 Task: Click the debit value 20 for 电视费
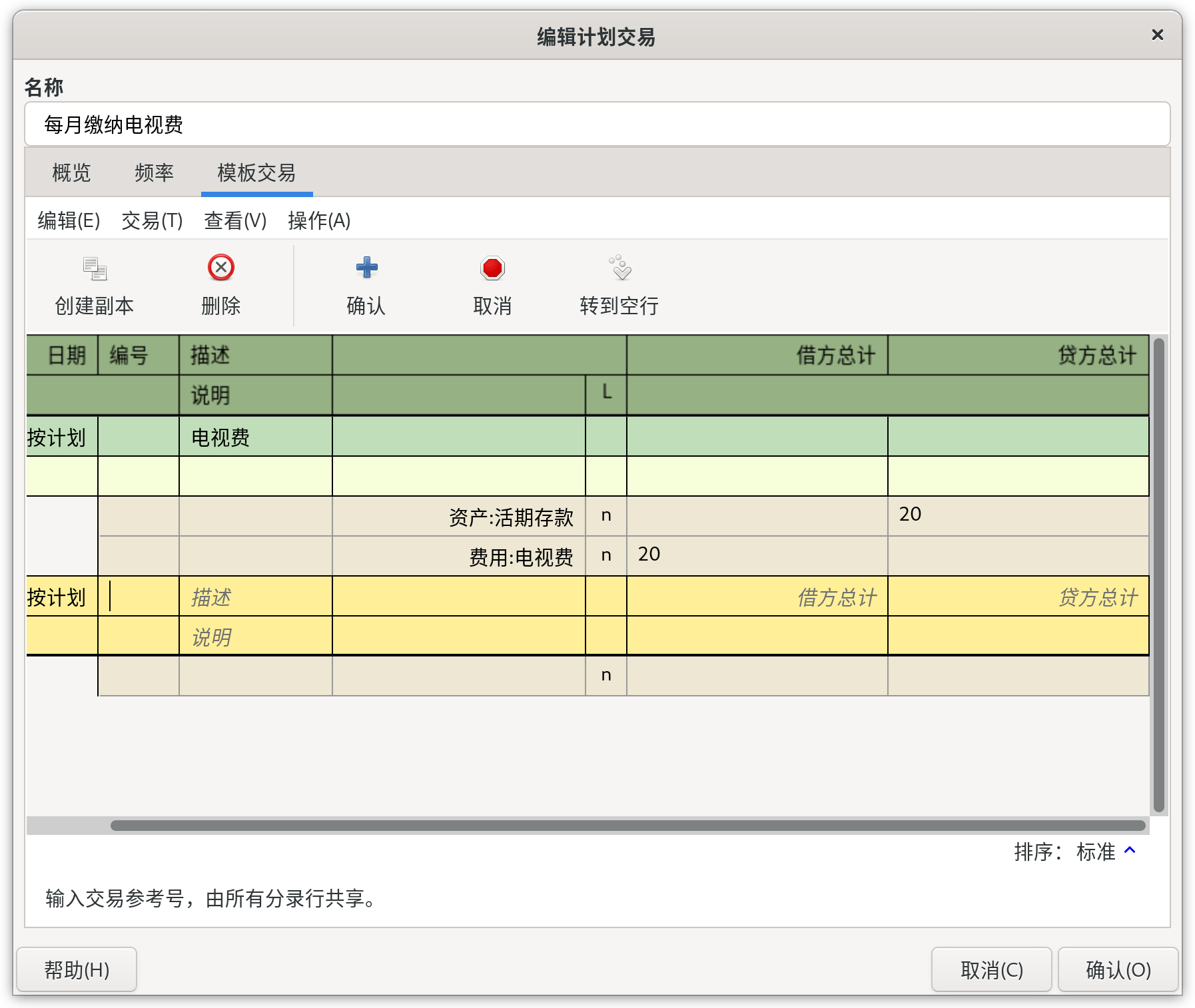pyautogui.click(x=757, y=555)
